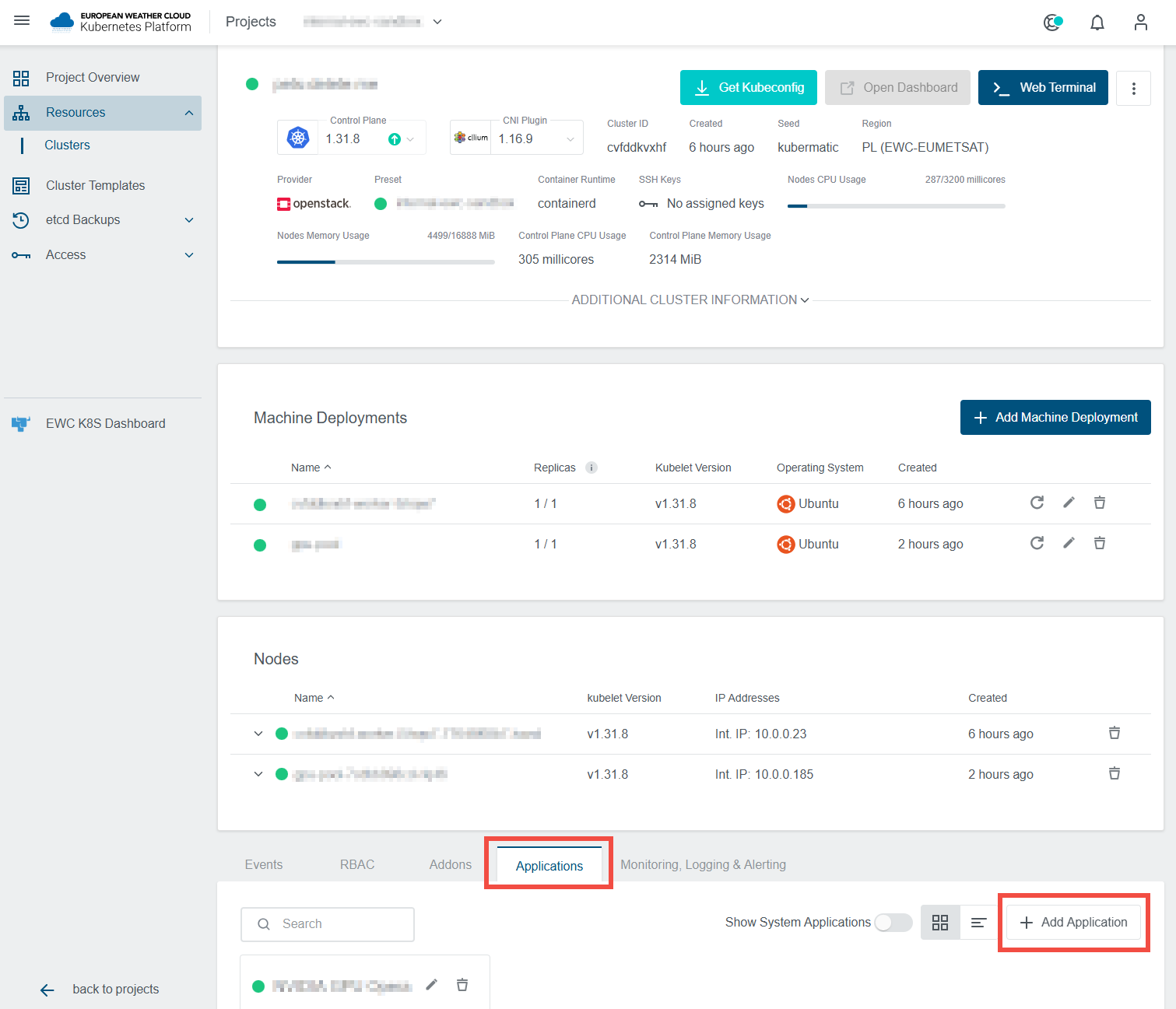Click the Add Application button
1176x1009 pixels.
click(x=1073, y=923)
